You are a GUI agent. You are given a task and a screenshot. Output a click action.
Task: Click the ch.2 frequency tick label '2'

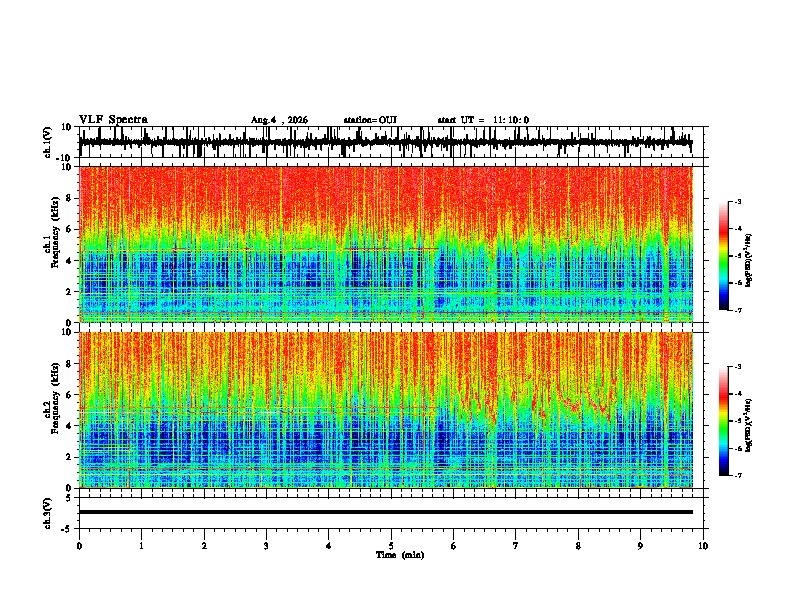click(69, 457)
